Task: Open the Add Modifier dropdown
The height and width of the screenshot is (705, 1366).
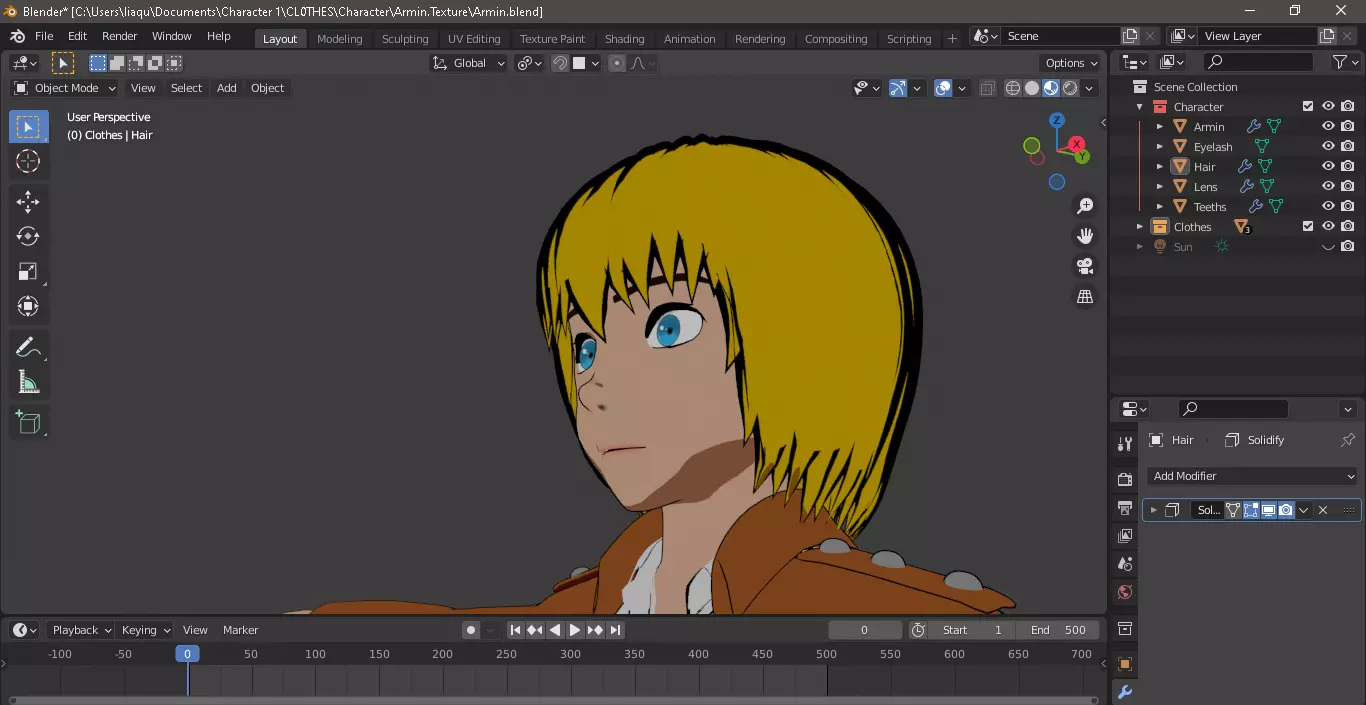Action: [x=1252, y=476]
